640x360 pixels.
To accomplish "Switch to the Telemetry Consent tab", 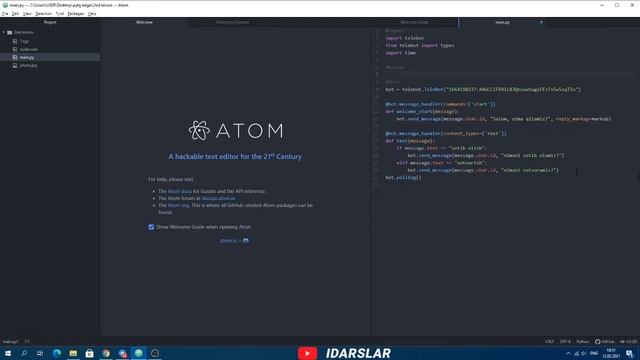I will (x=233, y=22).
